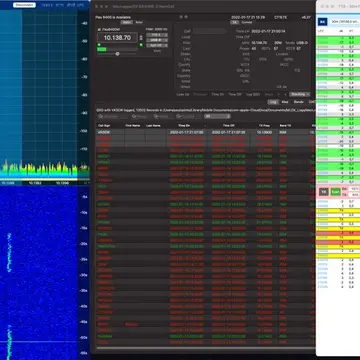Sort by the TX Freq column header
Image resolution: width=360 pixels, height=360 pixels.
264,126
